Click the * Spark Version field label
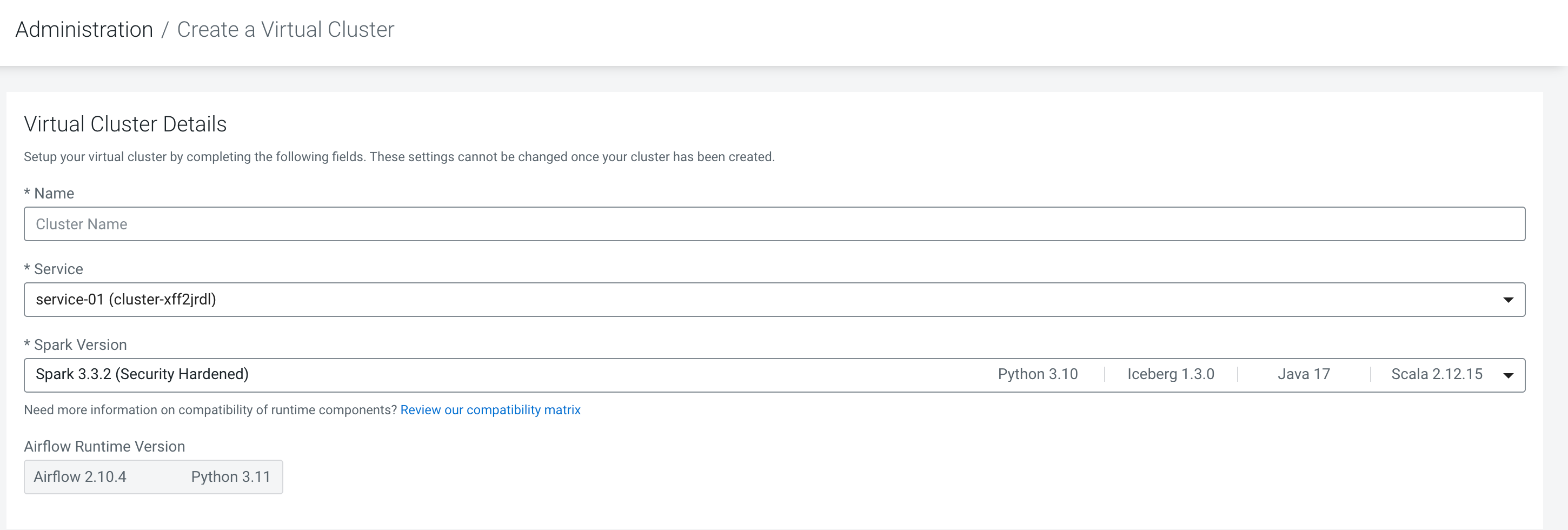1568x530 pixels. (x=76, y=345)
